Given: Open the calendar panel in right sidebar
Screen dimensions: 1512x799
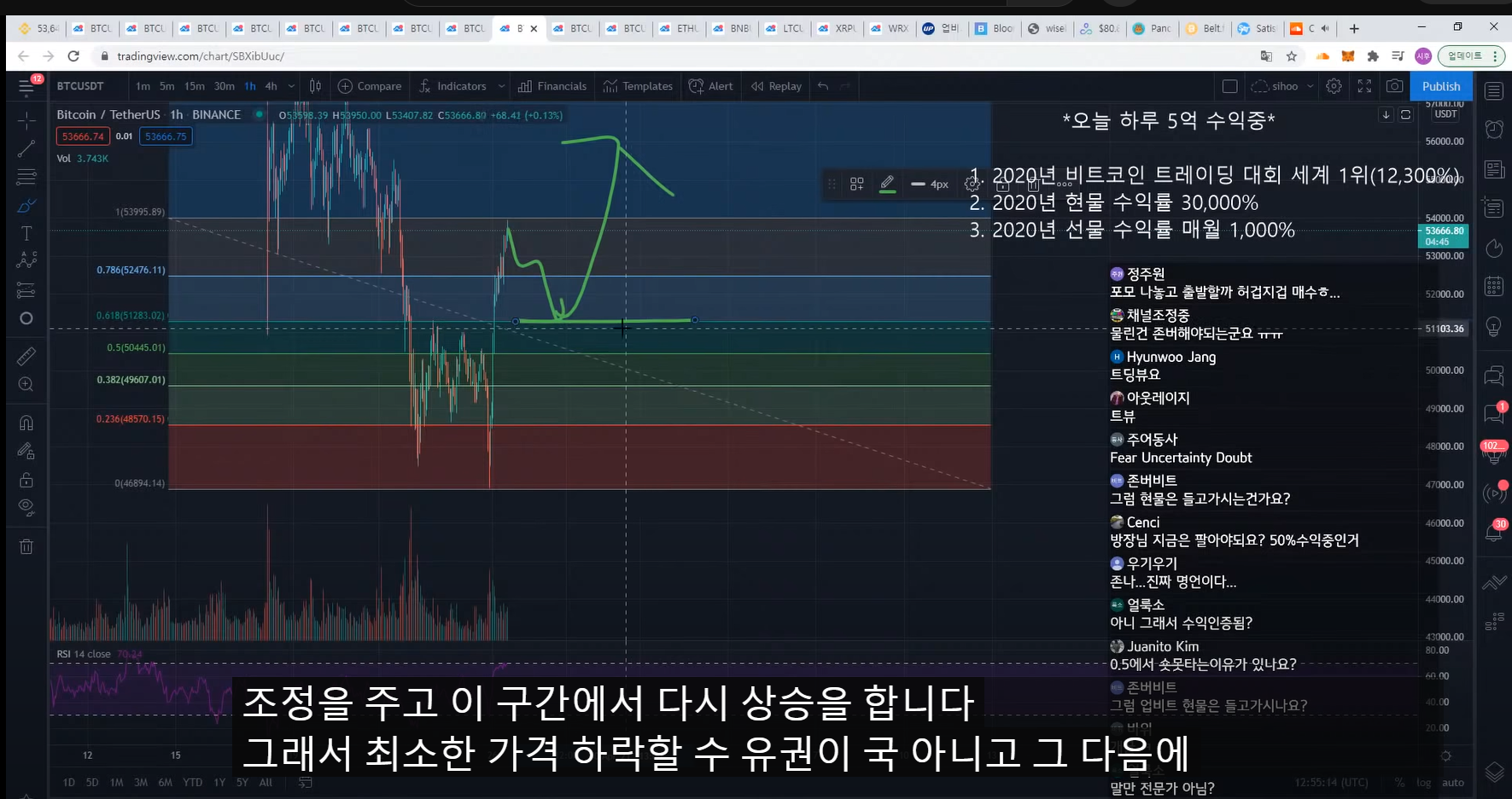Looking at the screenshot, I should [1494, 286].
